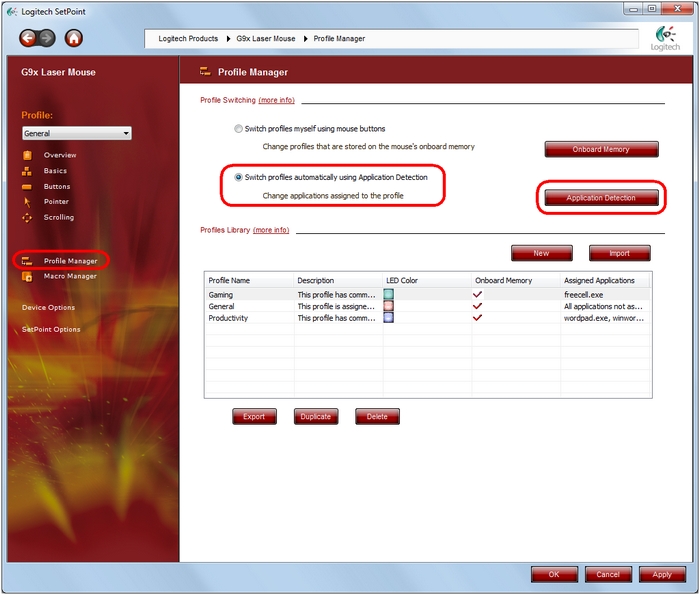Open more info link for Profiles Library
The height and width of the screenshot is (595, 700).
click(271, 230)
